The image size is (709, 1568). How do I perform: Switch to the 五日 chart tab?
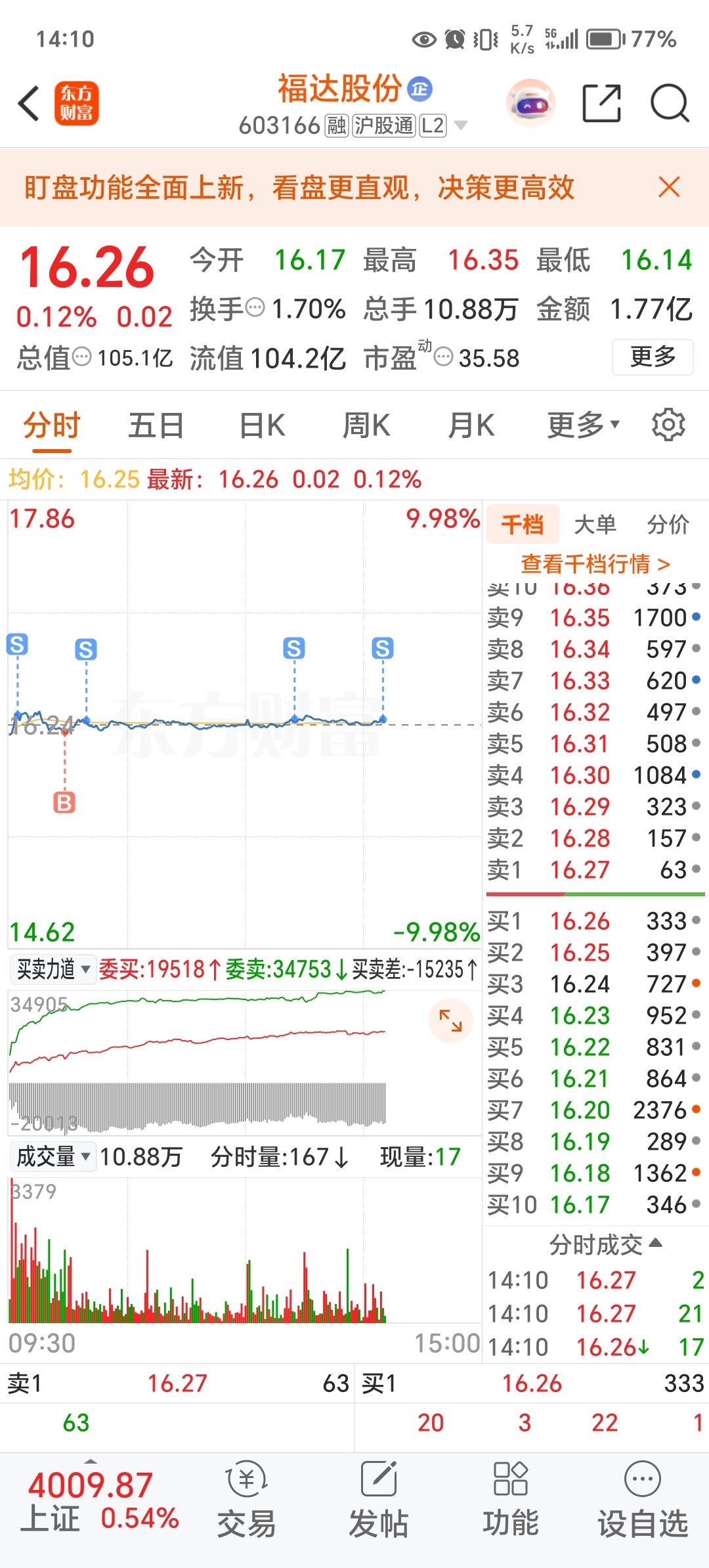pos(156,425)
